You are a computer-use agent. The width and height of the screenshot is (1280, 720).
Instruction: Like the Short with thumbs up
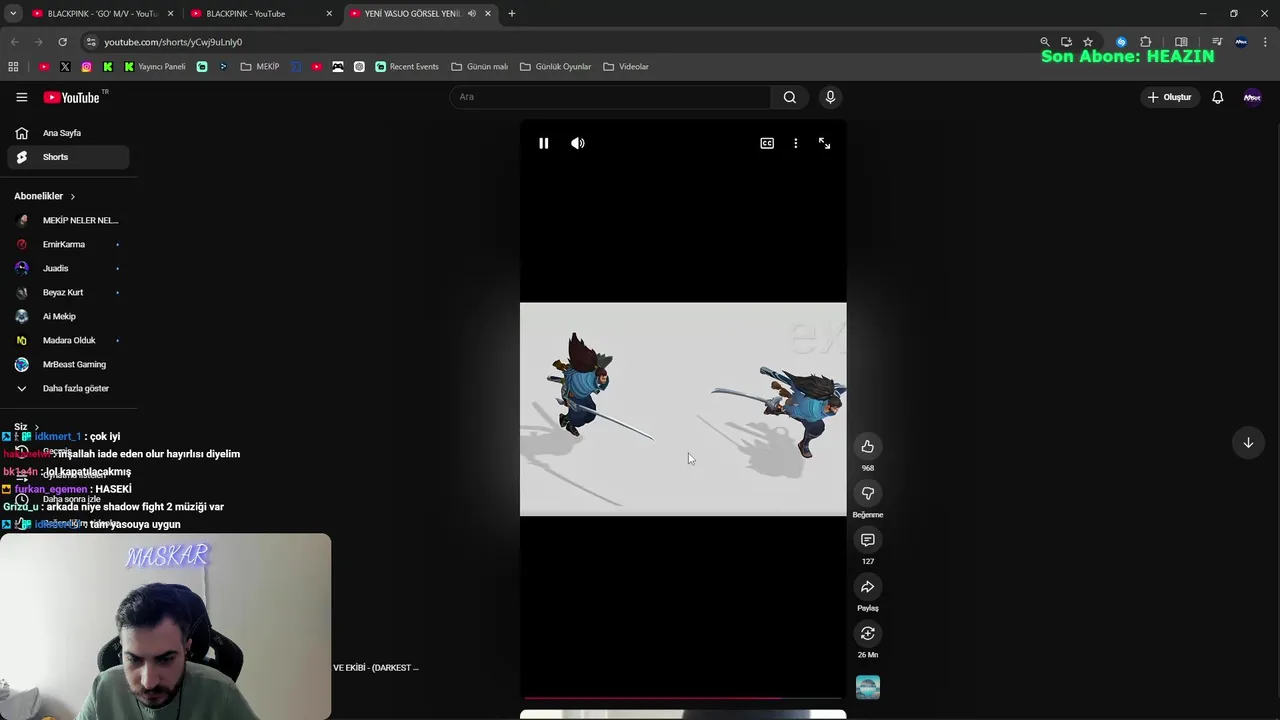[x=868, y=446]
